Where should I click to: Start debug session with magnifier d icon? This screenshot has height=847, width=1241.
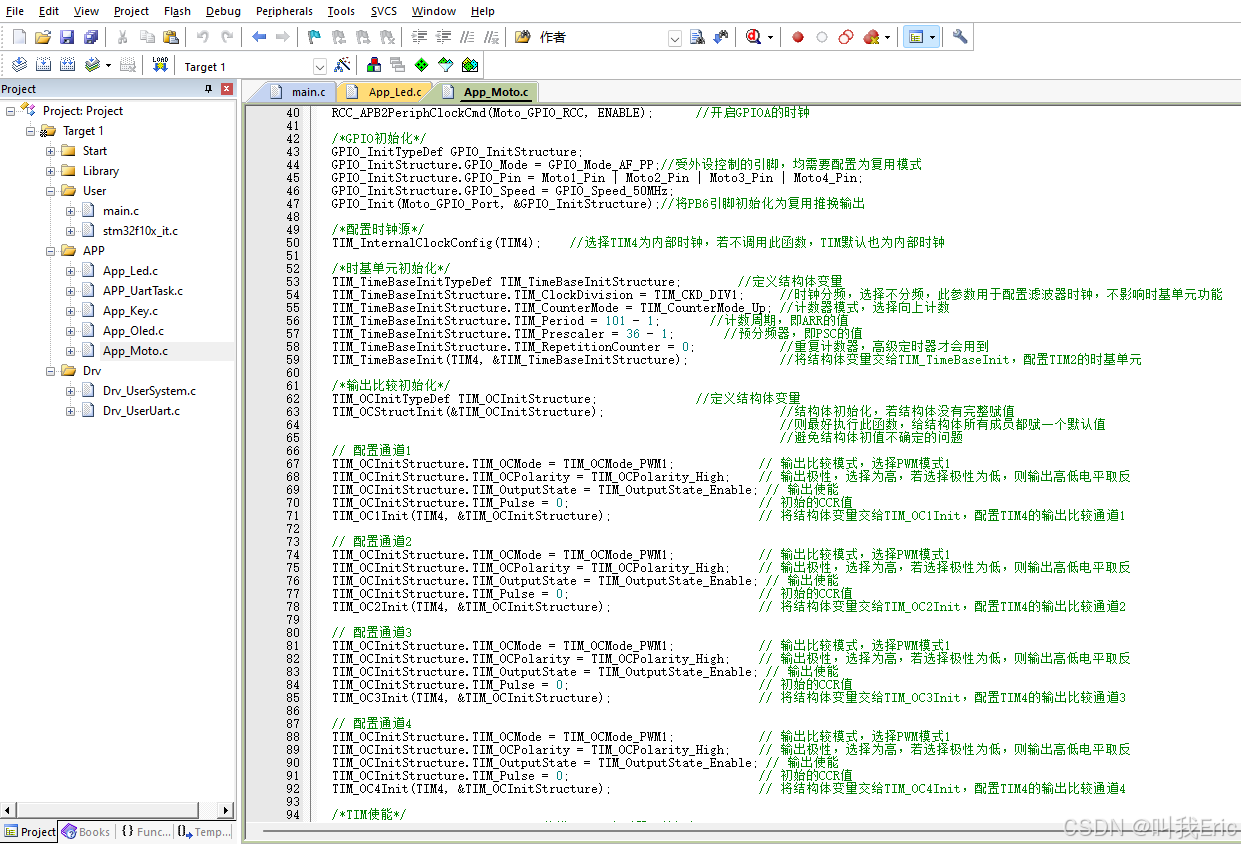(x=754, y=37)
